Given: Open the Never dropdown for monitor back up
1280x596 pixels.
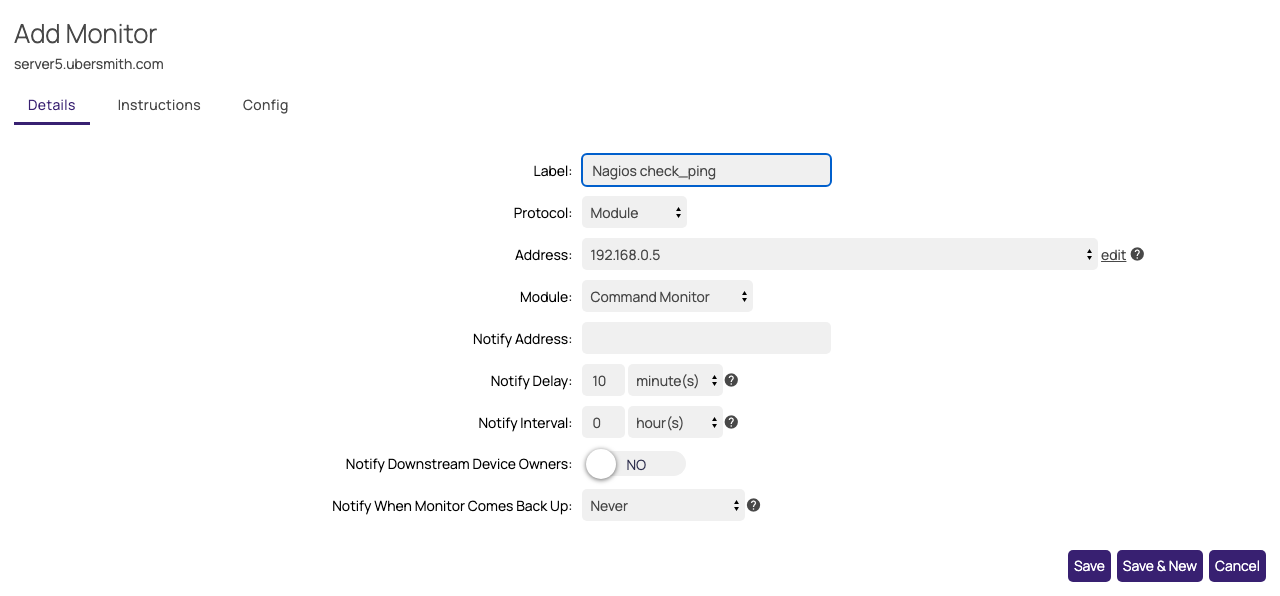Looking at the screenshot, I should 663,505.
